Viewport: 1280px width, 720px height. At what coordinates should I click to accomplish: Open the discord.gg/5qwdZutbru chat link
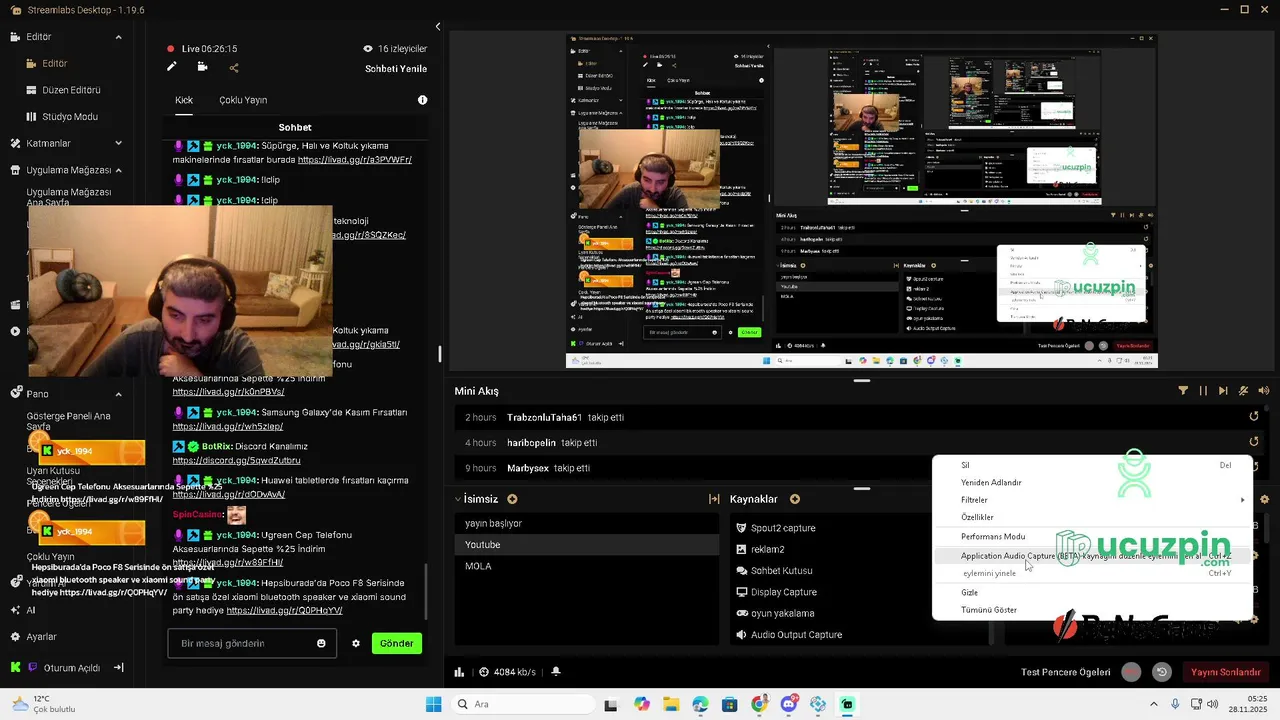[236, 461]
